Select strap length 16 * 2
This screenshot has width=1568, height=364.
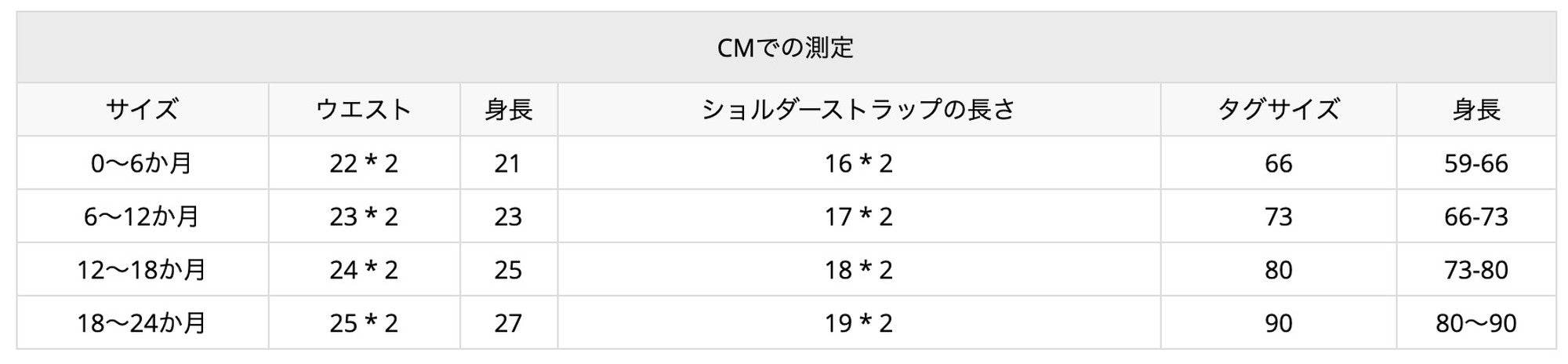858,163
